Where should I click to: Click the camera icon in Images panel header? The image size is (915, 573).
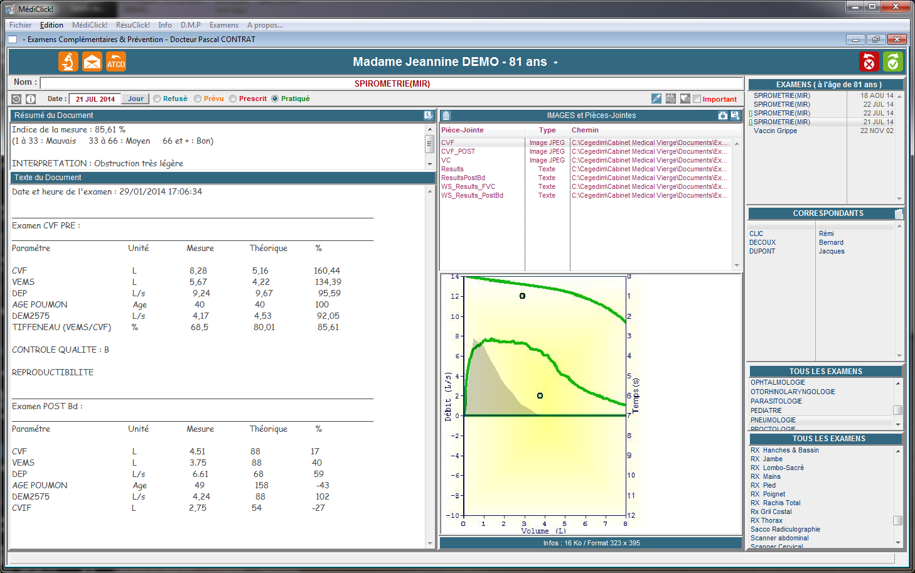[x=722, y=116]
